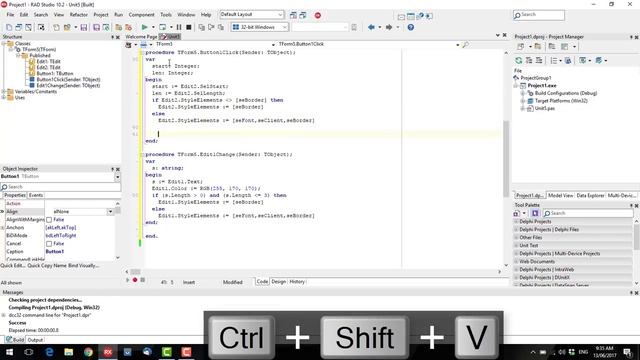Open the Refactor menu
The image size is (640, 360).
tap(79, 15)
